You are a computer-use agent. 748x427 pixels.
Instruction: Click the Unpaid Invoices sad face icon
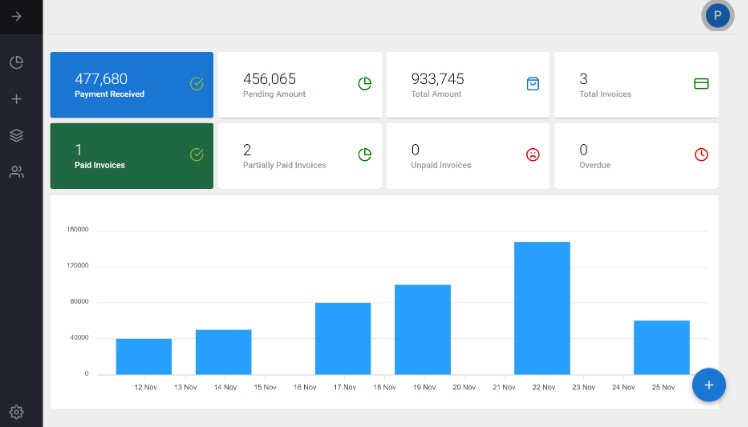tap(533, 155)
